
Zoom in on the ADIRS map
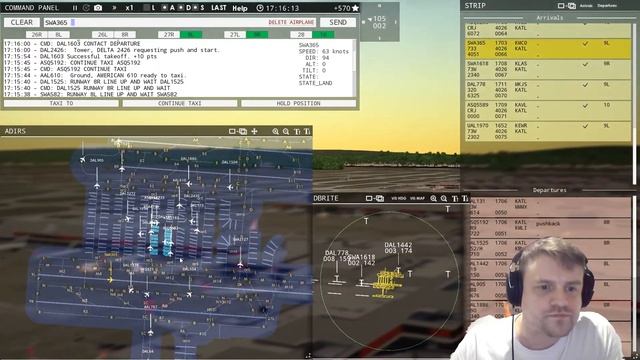pos(276,131)
